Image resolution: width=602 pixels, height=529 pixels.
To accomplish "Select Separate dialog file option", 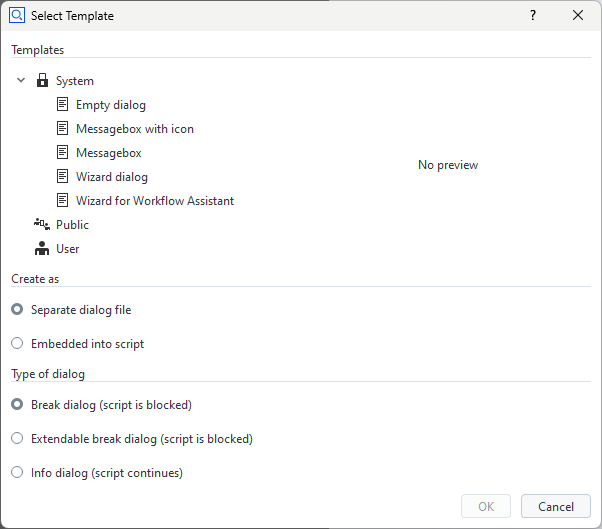I will coord(17,310).
